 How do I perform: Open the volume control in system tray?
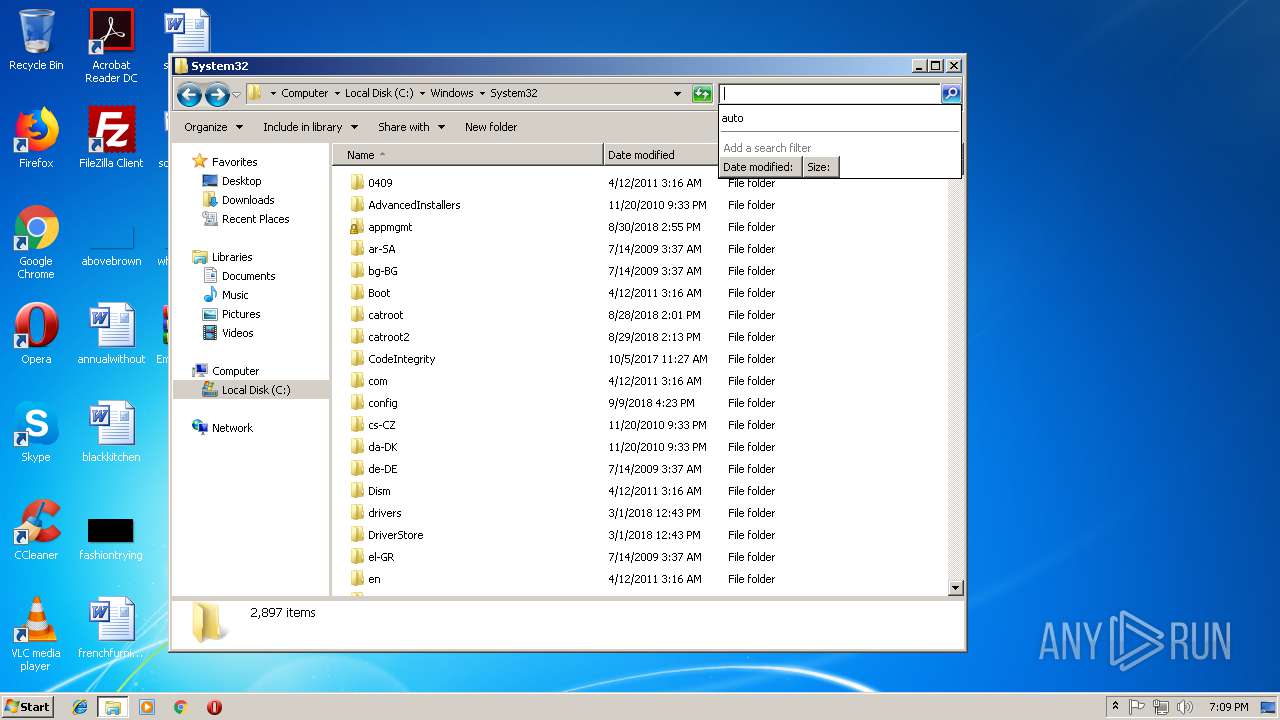[1185, 707]
